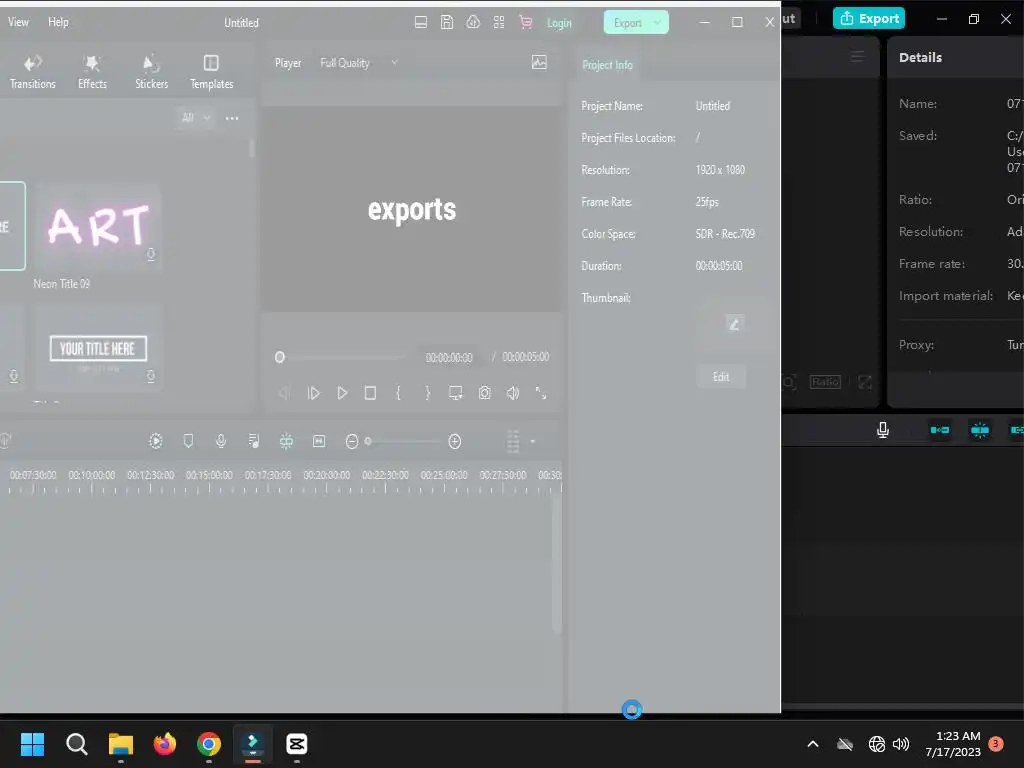Click the Edit button under Thumbnail

pyautogui.click(x=721, y=377)
